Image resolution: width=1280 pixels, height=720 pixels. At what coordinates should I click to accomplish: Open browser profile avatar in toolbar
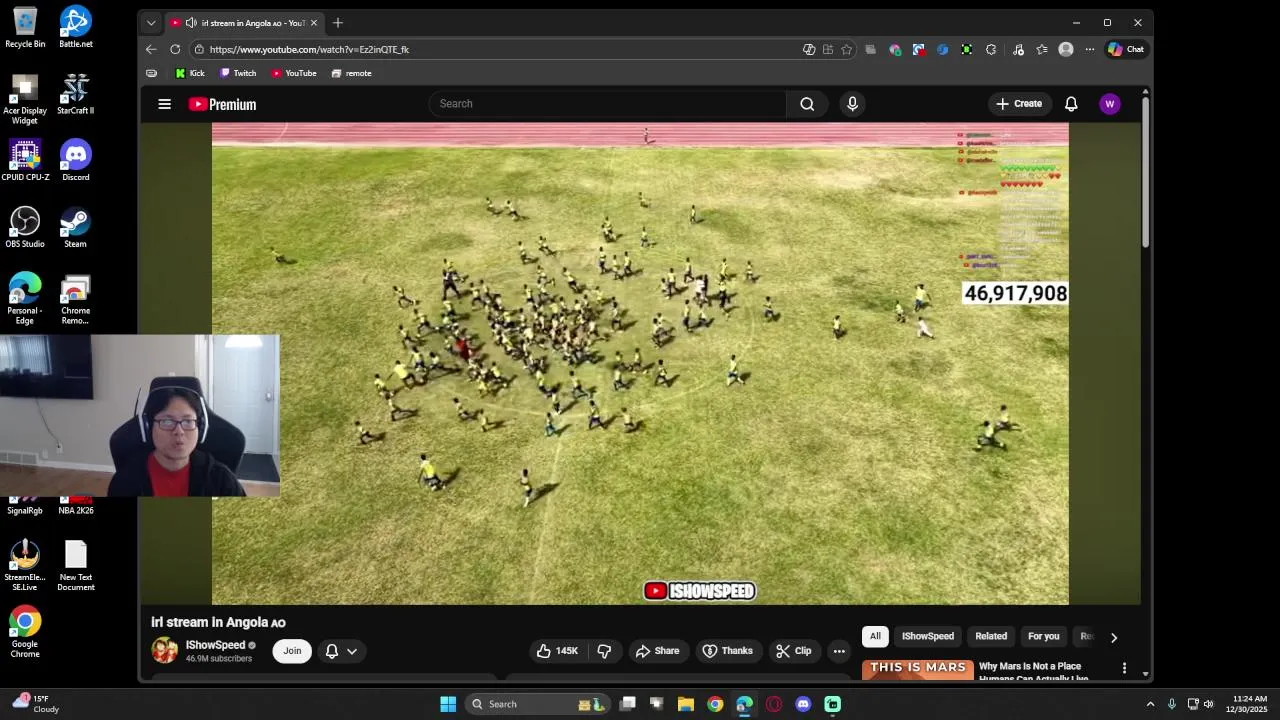1066,49
